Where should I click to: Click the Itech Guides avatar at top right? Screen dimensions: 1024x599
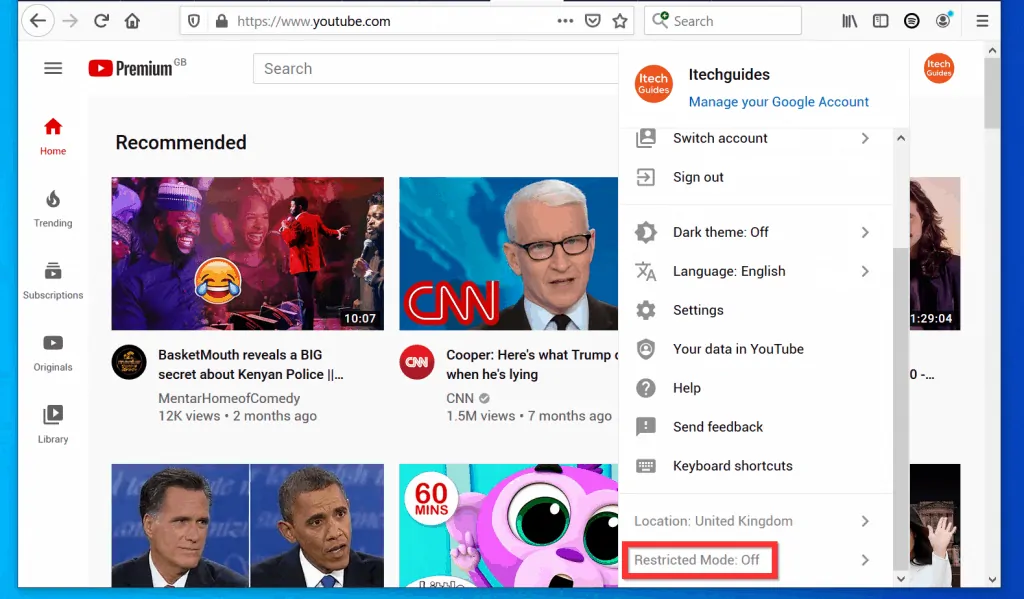click(938, 68)
